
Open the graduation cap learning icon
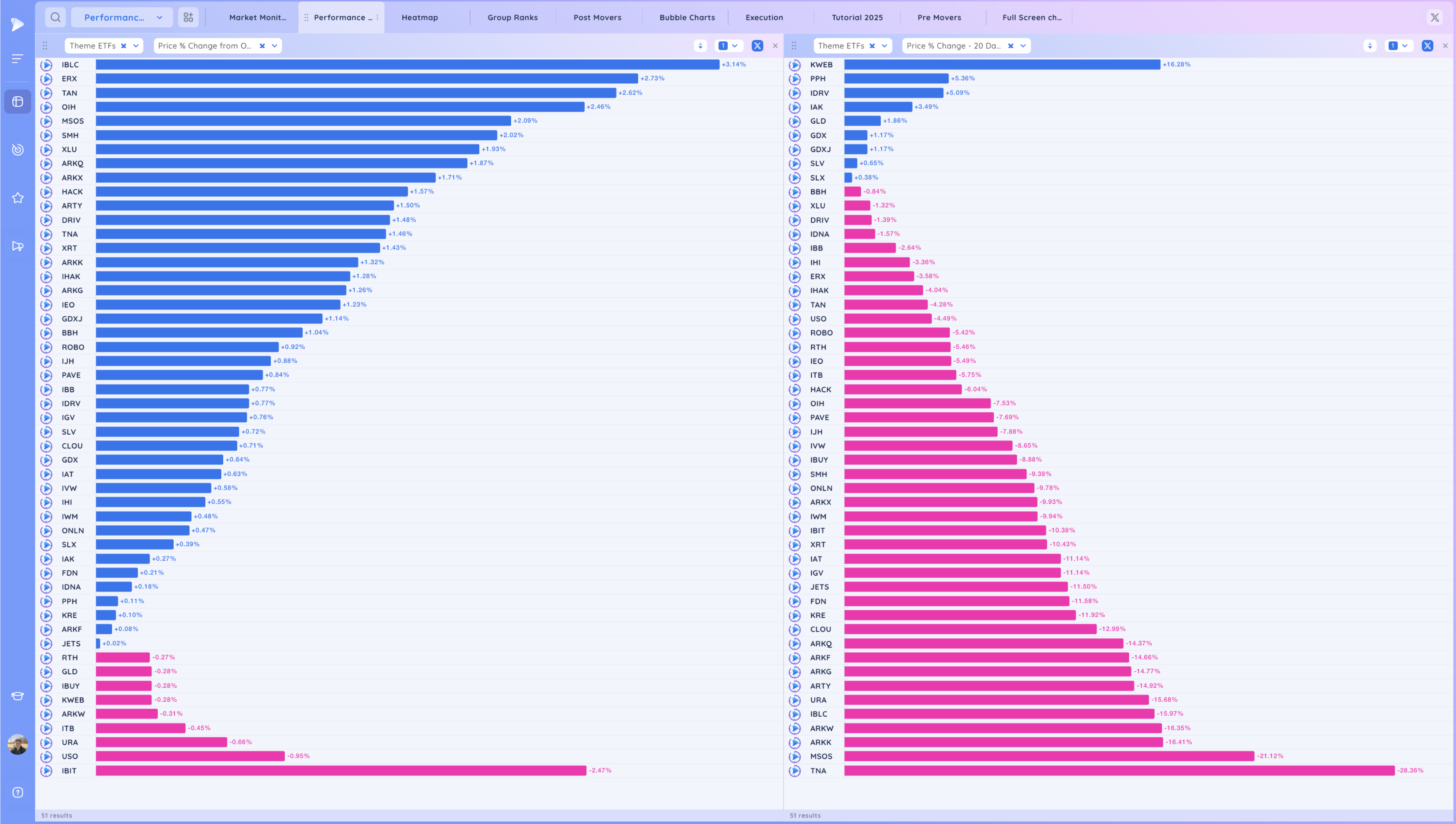pos(18,696)
